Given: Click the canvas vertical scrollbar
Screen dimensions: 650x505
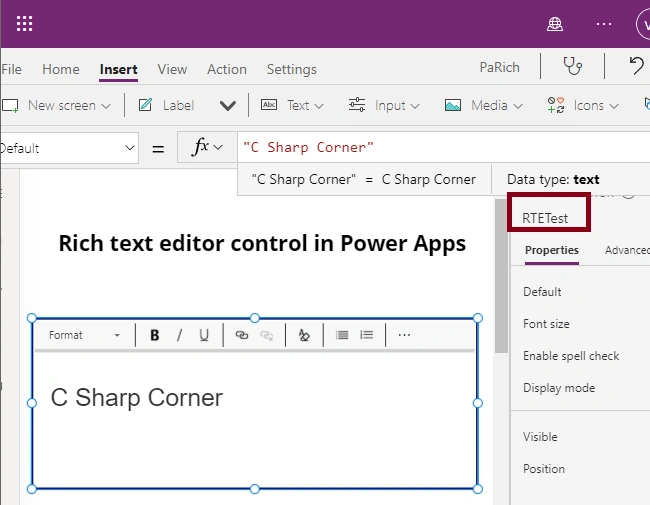Looking at the screenshot, I should pos(501,276).
